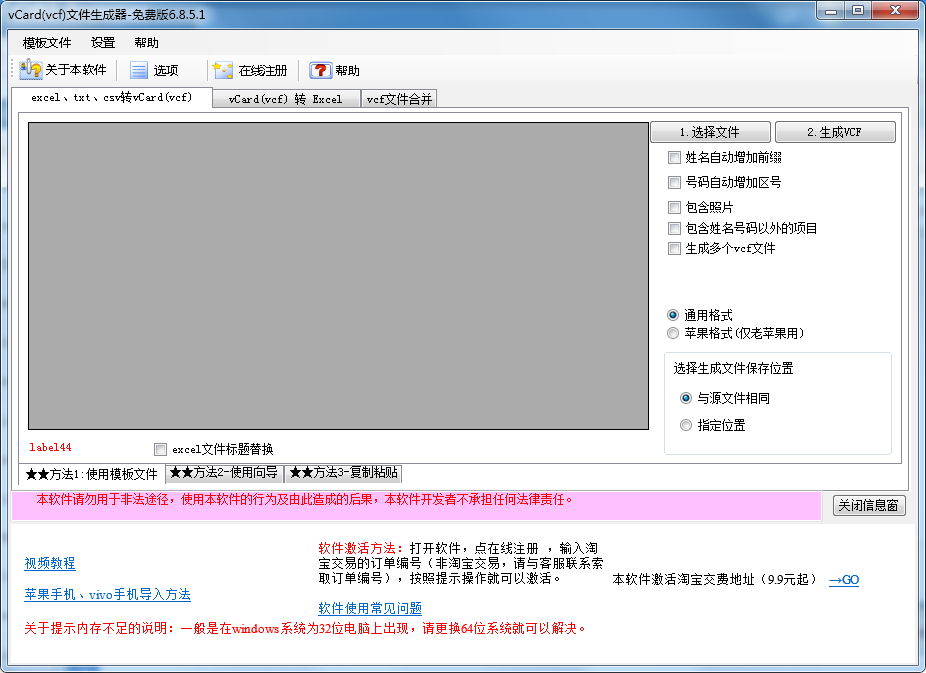
Task: Check 包含姓名号码以外的项目 option
Action: 676,228
